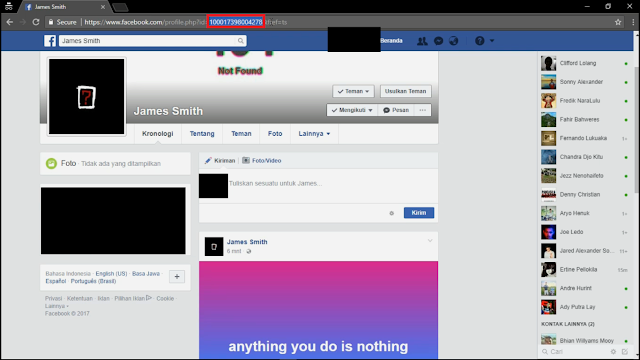The width and height of the screenshot is (640, 360).
Task: Open chat with Ady Putra Lay
Action: pos(585,307)
